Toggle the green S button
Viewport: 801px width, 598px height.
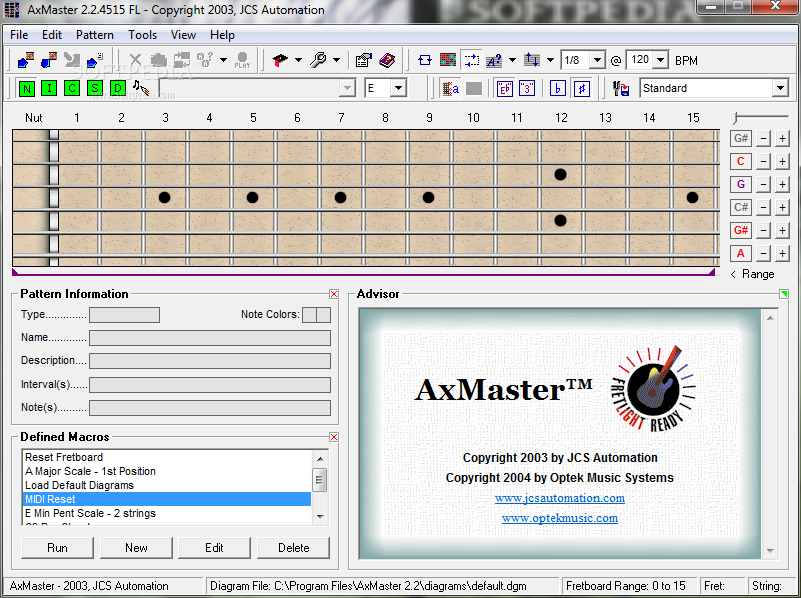[95, 88]
